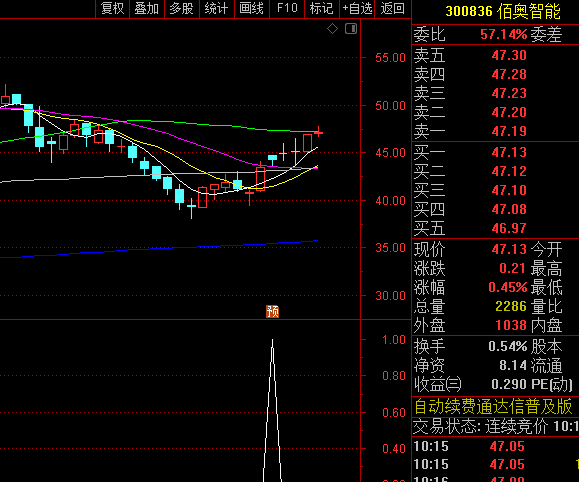
Task: Click the diamond icon above the chart
Action: click(332, 28)
